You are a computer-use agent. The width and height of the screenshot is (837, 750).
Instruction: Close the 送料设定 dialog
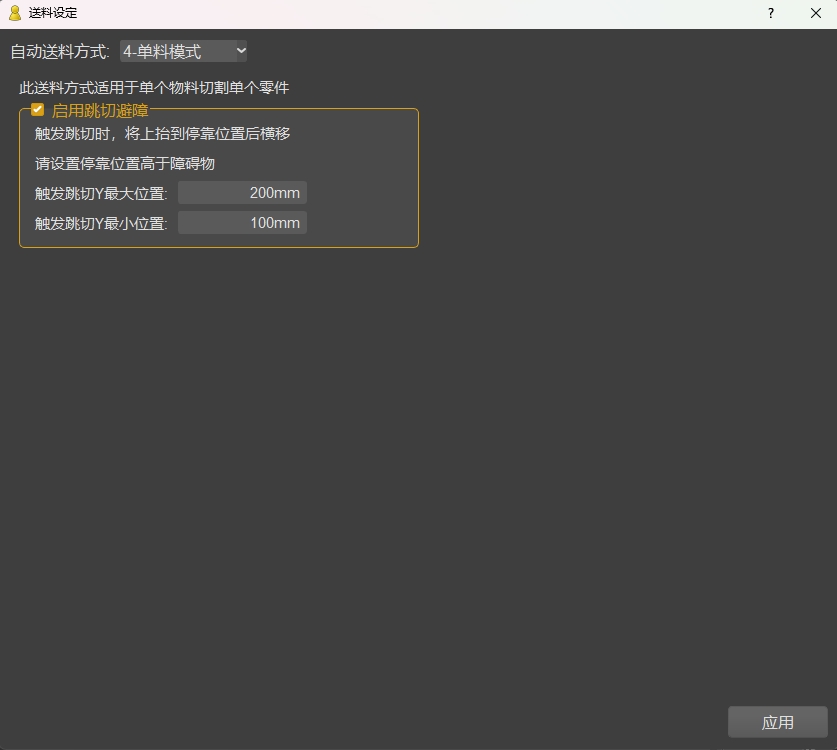(816, 13)
